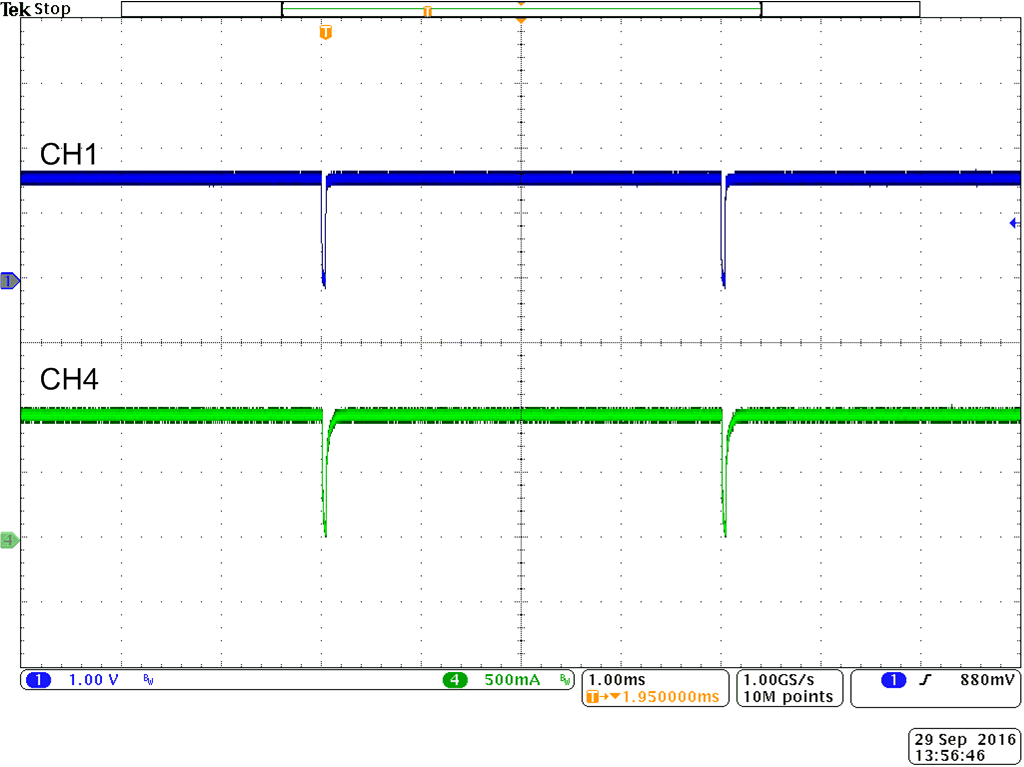
Task: Click the Tek logo
Action: [x=17, y=8]
